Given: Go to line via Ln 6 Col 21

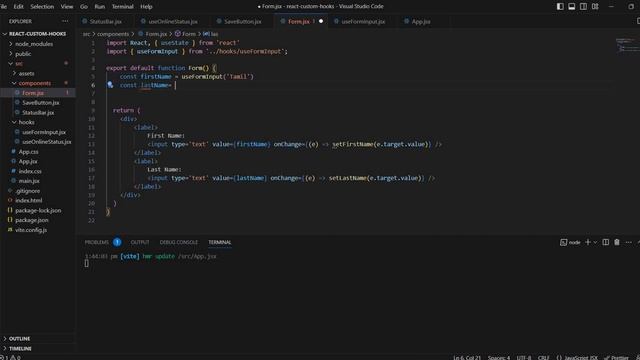Looking at the screenshot, I should [467, 358].
